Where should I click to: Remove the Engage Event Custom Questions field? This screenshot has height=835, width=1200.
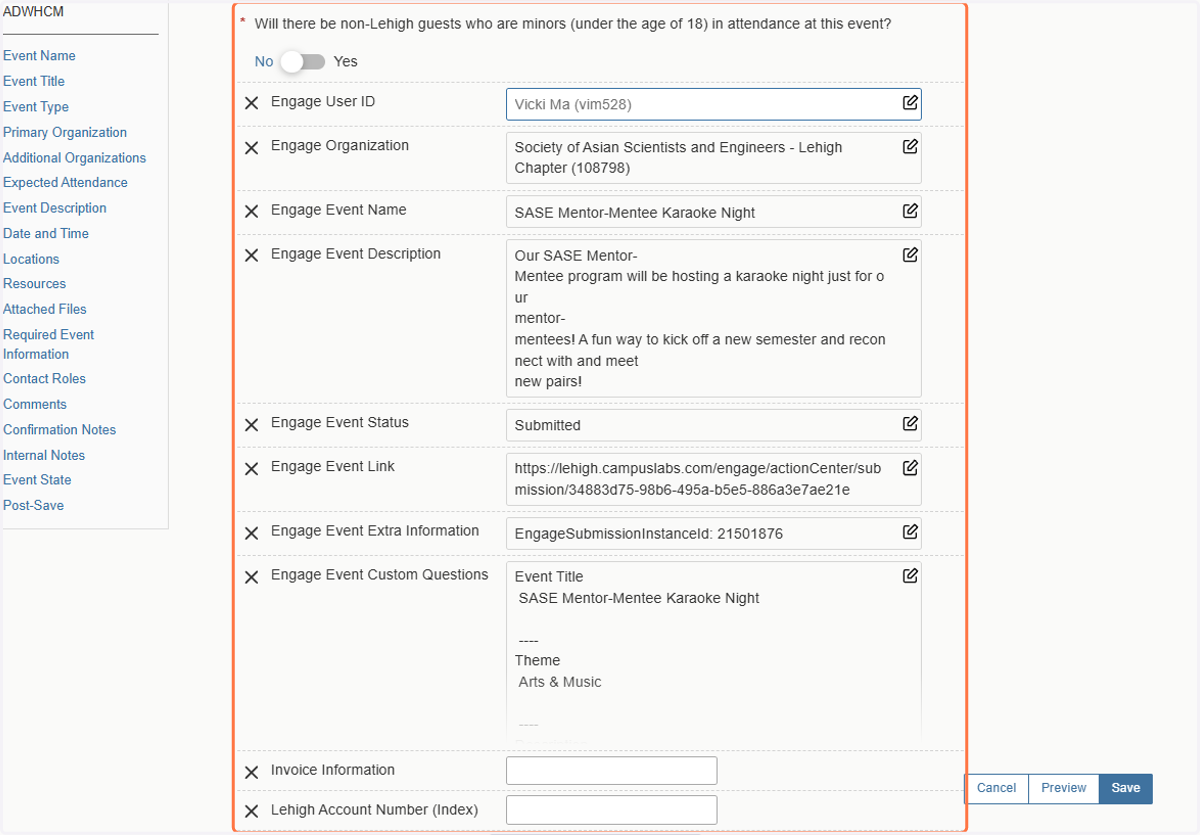click(252, 577)
